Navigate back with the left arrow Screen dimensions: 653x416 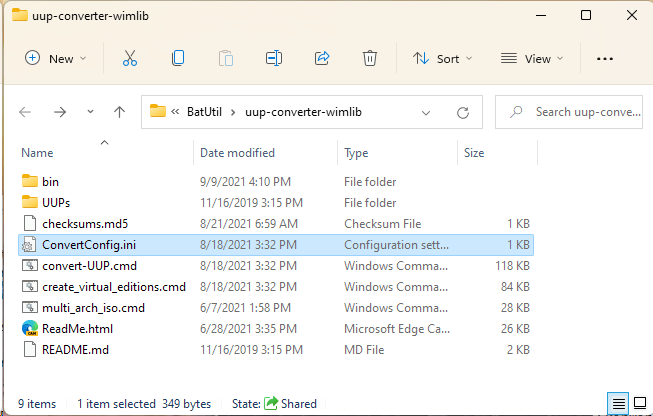pyautogui.click(x=26, y=112)
